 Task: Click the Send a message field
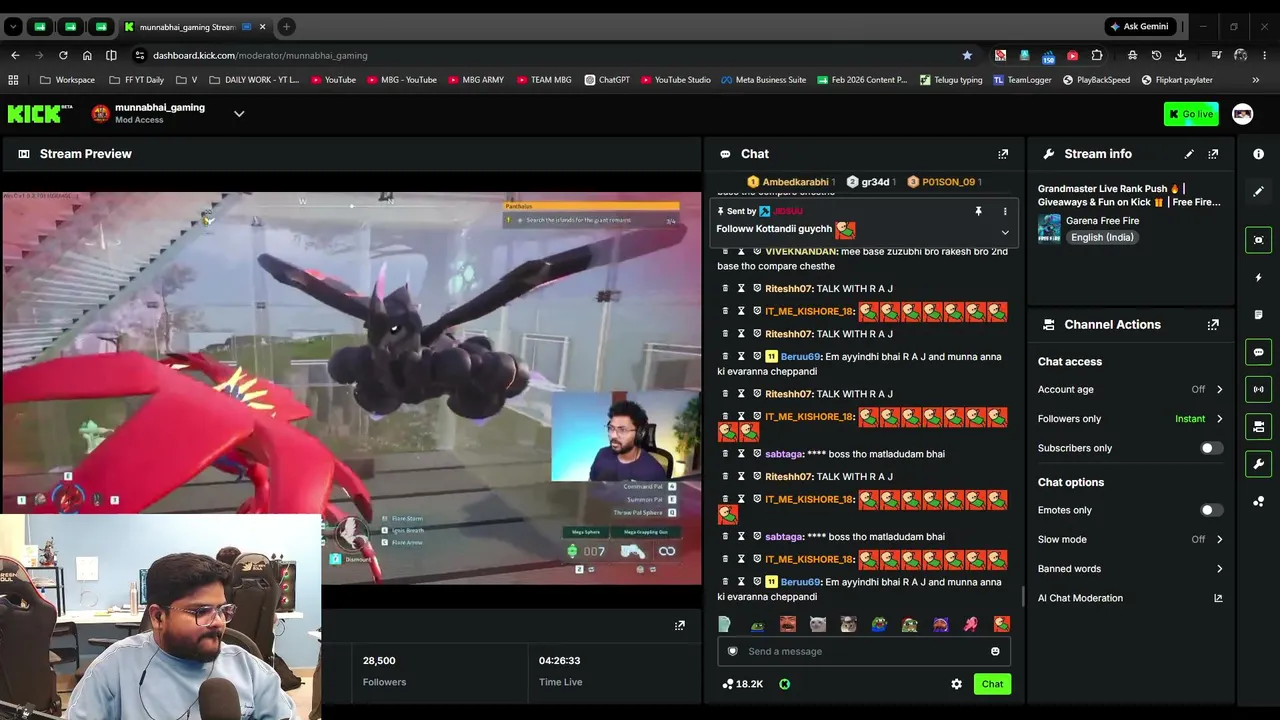(x=864, y=651)
